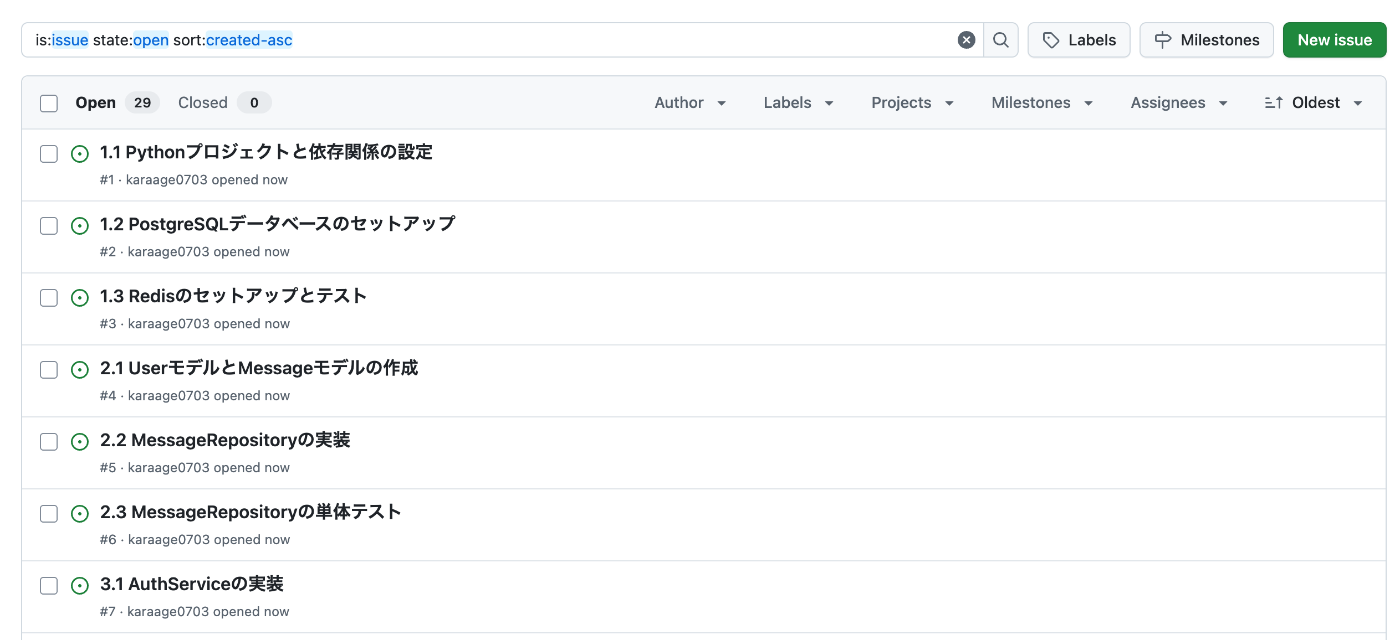Image resolution: width=1400 pixels, height=640 pixels.
Task: Open the Labels page button with tag icon
Action: tap(1079, 40)
